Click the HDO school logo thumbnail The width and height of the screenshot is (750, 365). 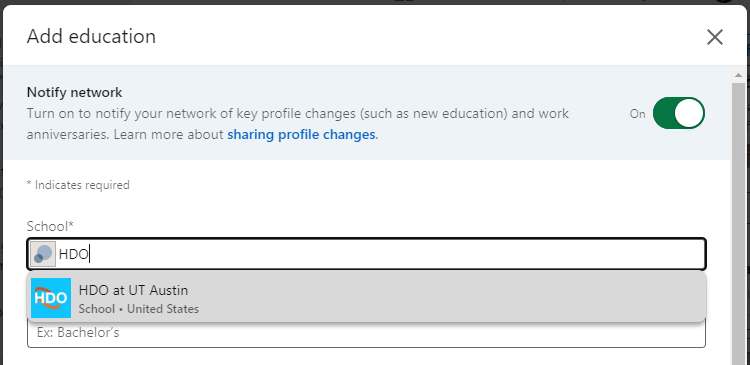(51, 298)
